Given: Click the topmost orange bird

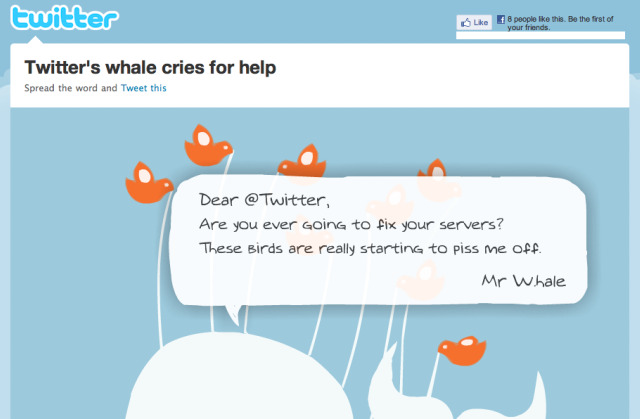Looking at the screenshot, I should click(x=208, y=145).
